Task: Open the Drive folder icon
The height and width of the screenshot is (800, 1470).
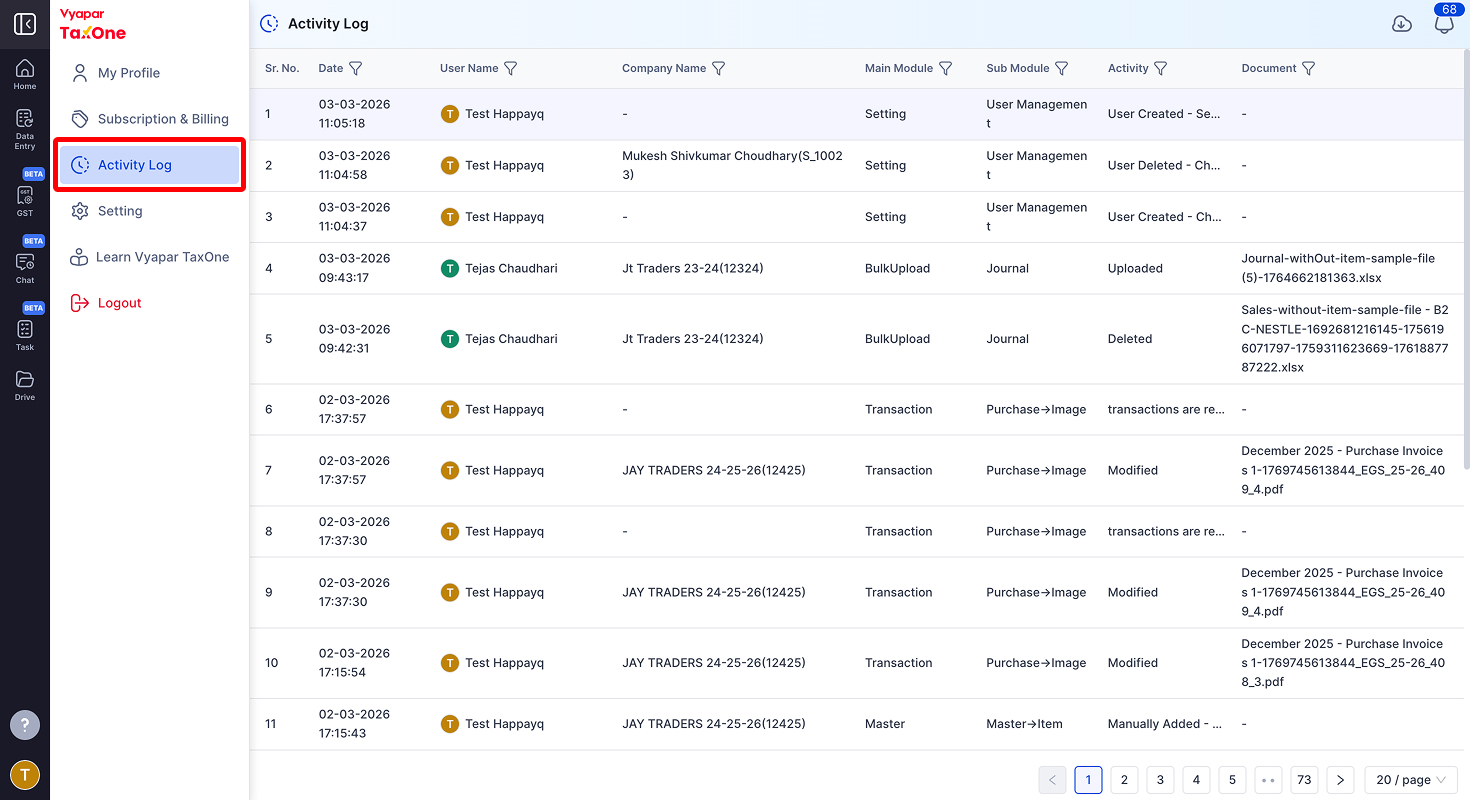Action: [25, 385]
